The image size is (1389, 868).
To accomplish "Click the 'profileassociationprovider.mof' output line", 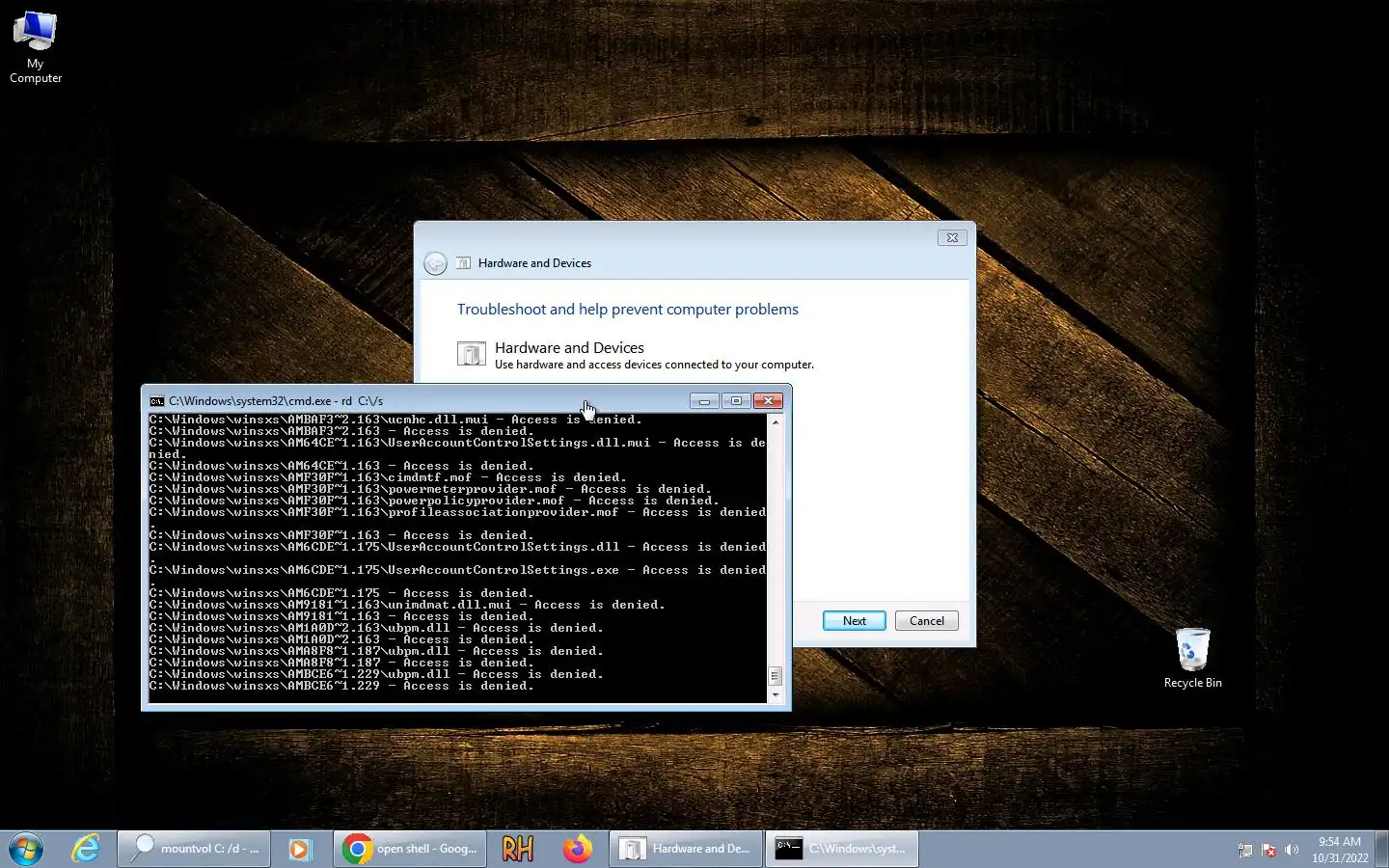I will (457, 518).
